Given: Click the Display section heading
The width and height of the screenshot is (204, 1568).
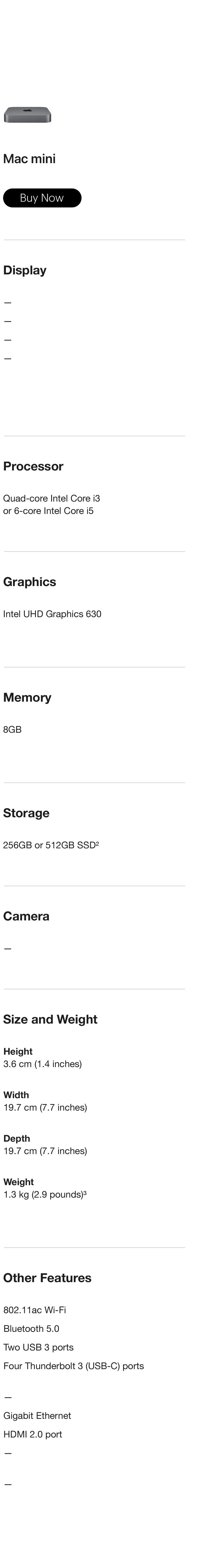Looking at the screenshot, I should pos(25,270).
